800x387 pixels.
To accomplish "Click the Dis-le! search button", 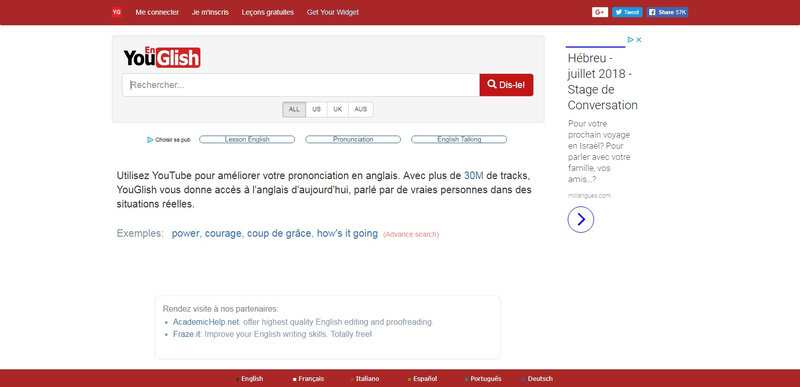I will [x=506, y=85].
